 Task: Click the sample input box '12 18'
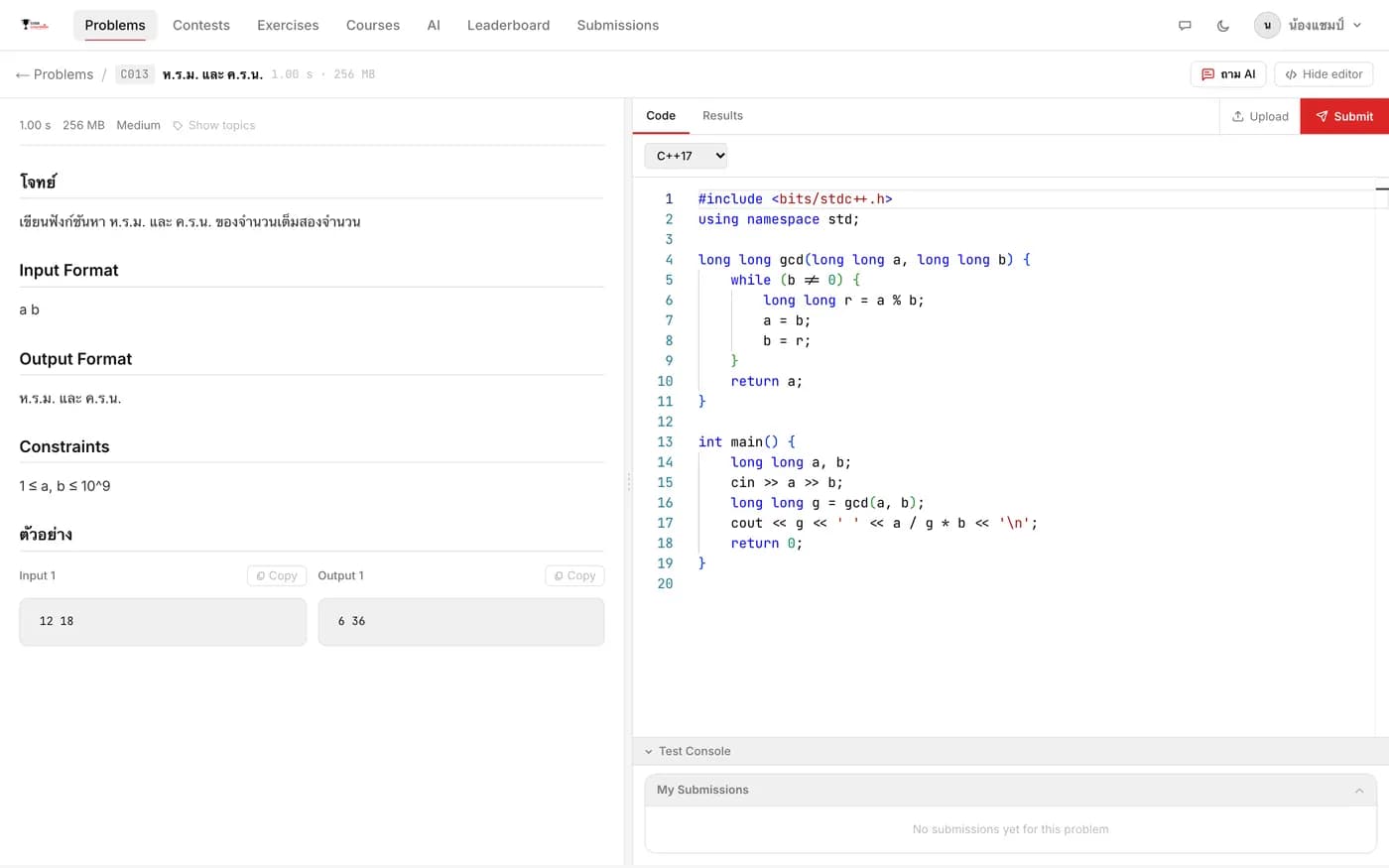point(163,621)
